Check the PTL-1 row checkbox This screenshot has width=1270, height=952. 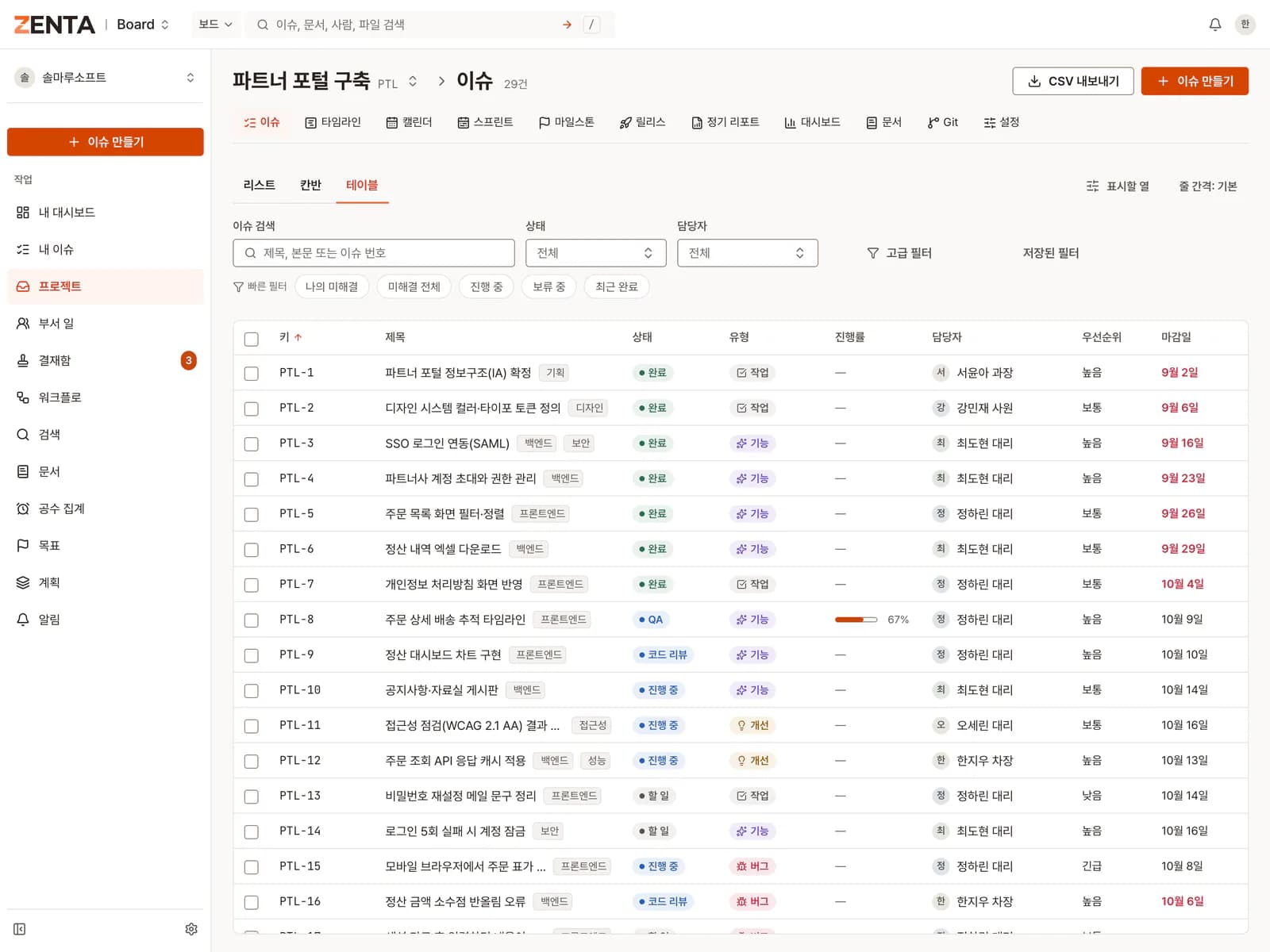click(252, 374)
